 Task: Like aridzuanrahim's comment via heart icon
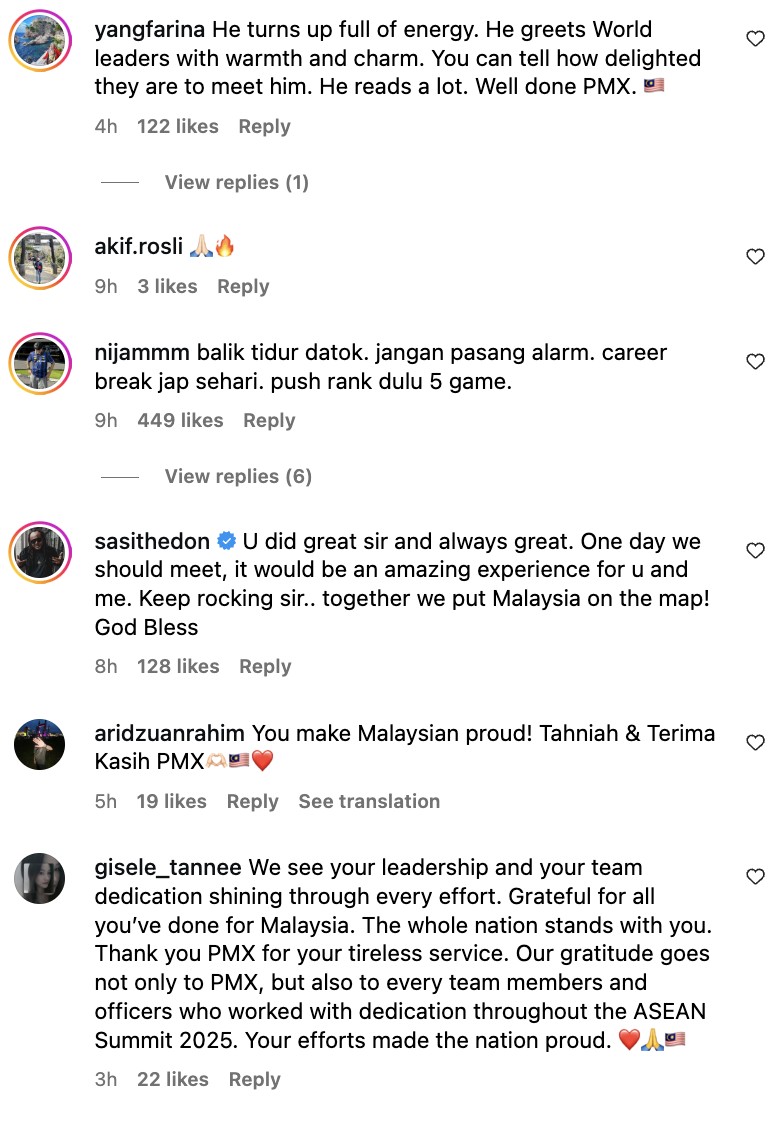pos(756,743)
